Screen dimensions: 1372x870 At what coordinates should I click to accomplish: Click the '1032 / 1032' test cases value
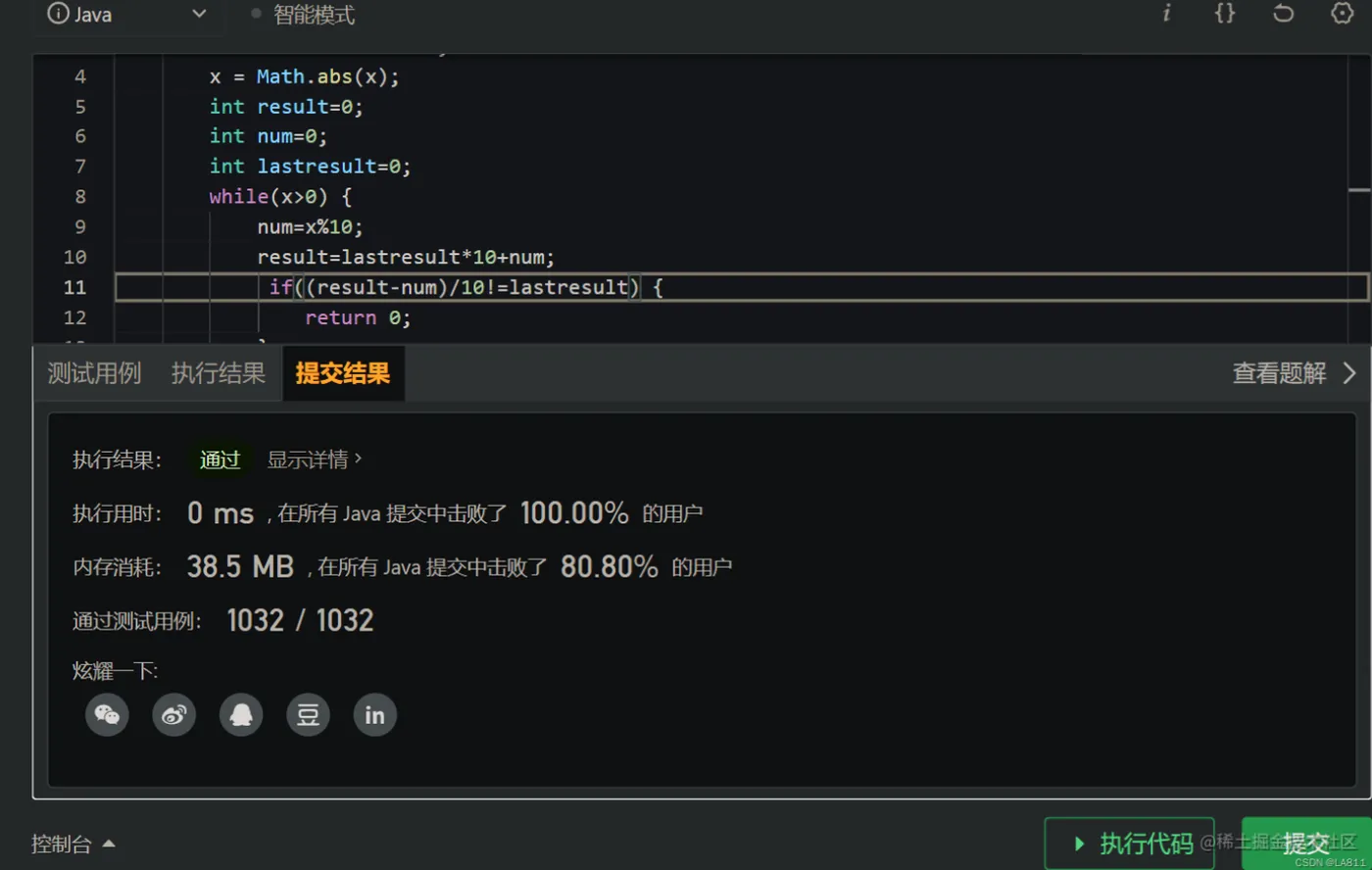coord(300,620)
